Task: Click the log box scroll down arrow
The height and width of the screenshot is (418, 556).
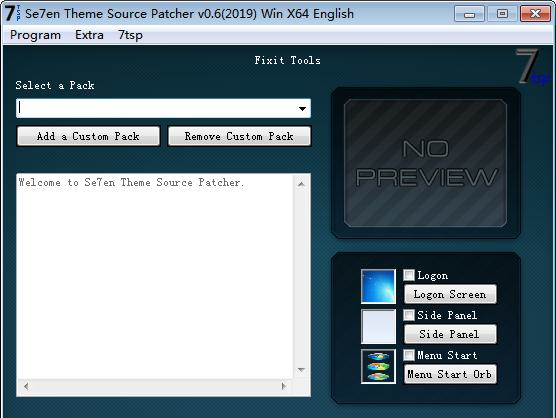Action: click(x=301, y=370)
